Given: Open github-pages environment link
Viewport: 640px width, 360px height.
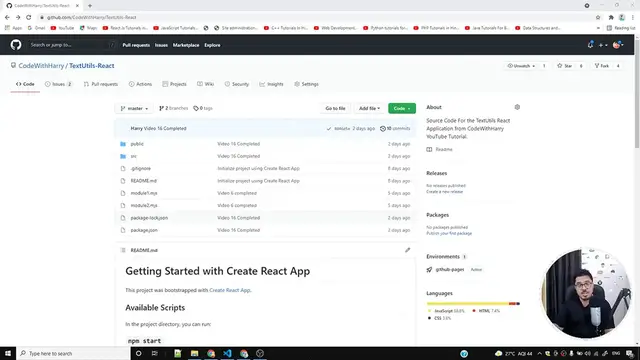Looking at the screenshot, I should tap(450, 269).
